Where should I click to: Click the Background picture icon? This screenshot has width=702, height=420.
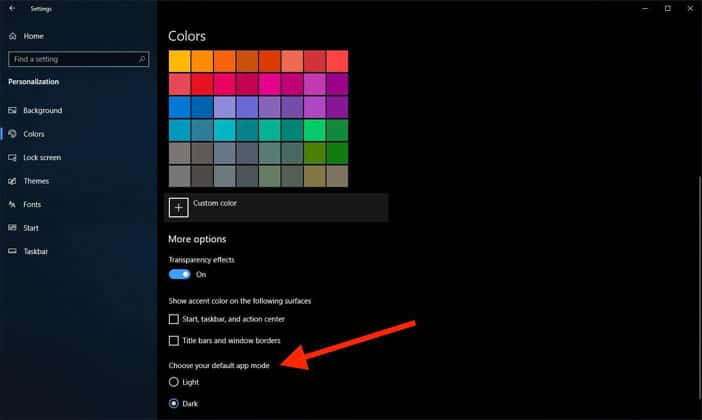click(13, 110)
